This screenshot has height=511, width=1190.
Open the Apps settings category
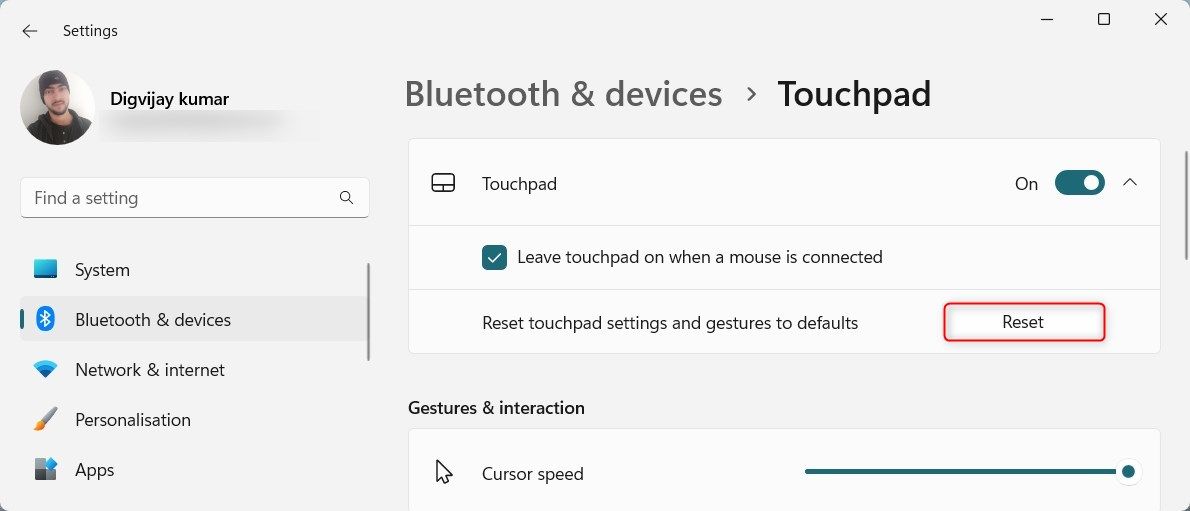point(95,470)
